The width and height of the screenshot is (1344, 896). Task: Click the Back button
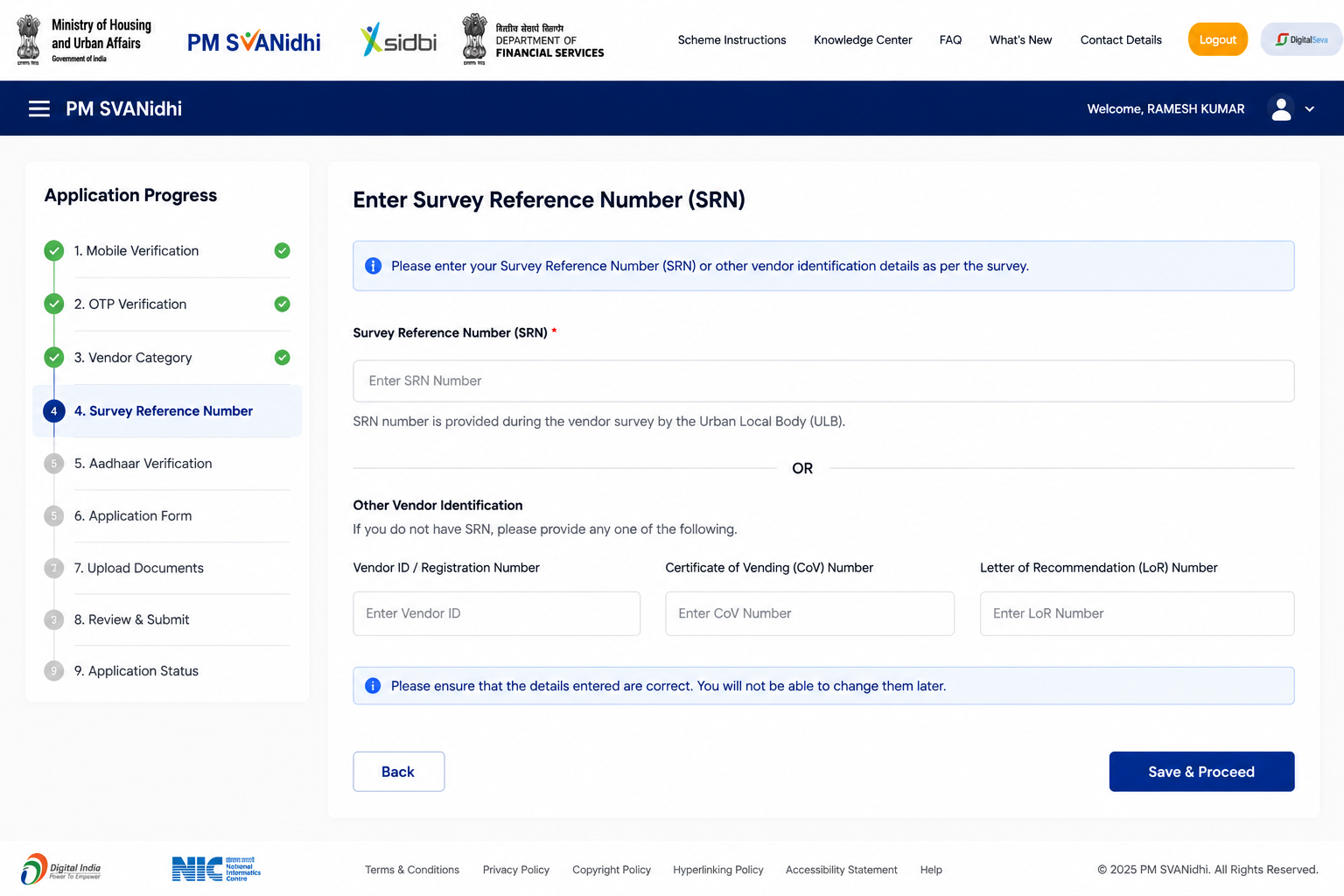[x=398, y=772]
